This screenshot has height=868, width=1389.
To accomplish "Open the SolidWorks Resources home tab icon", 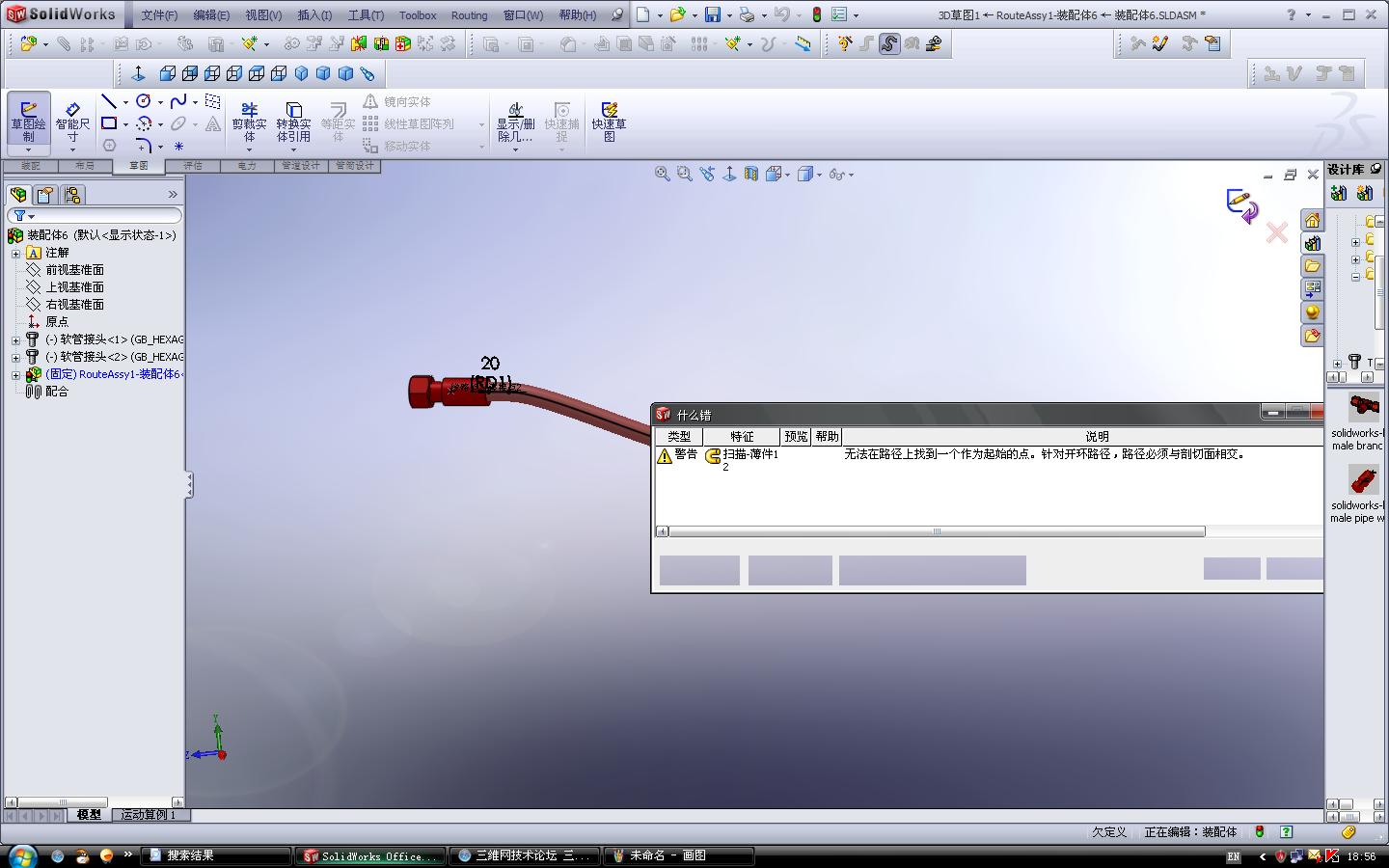I will pos(1312,220).
